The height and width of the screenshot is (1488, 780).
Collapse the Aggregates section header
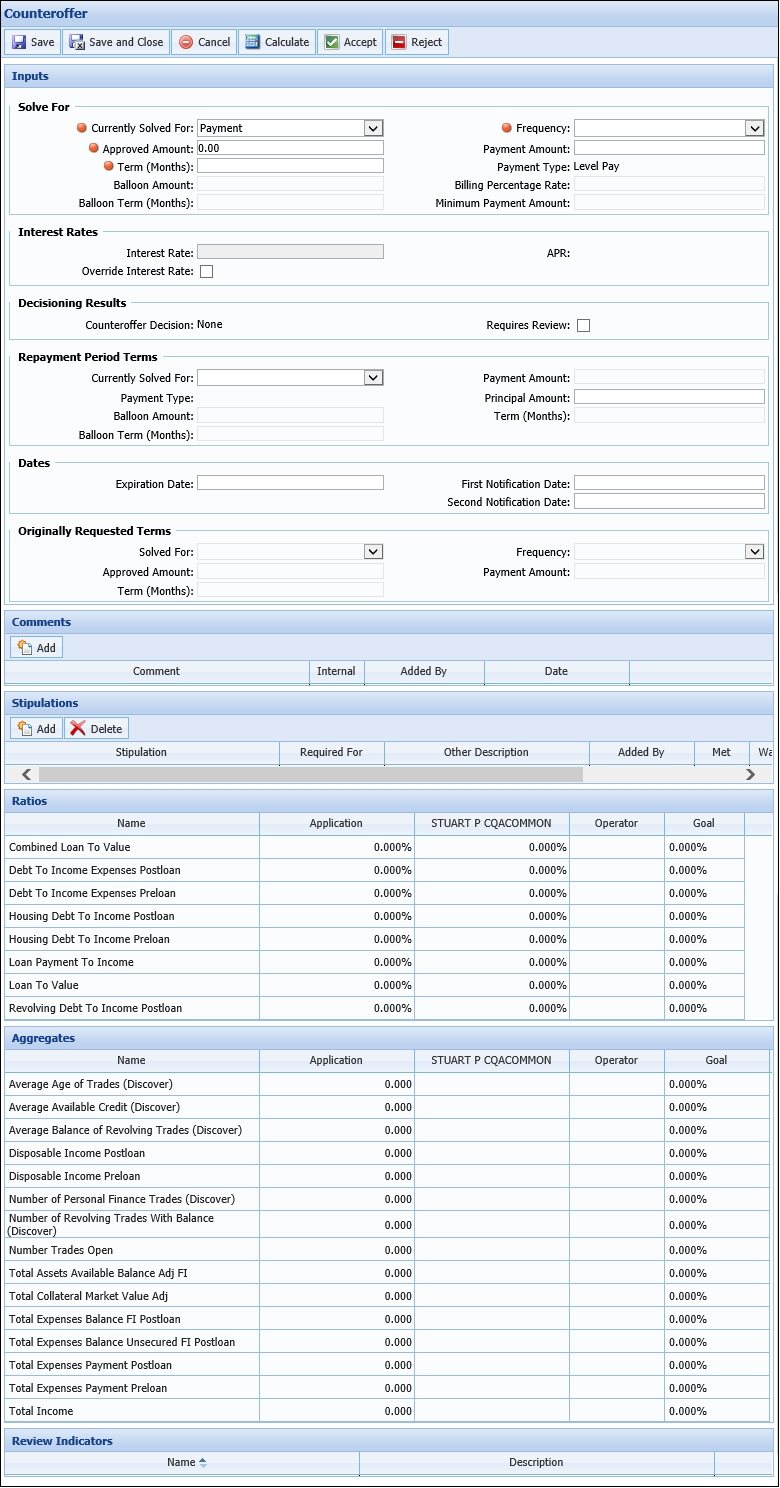pos(389,1039)
